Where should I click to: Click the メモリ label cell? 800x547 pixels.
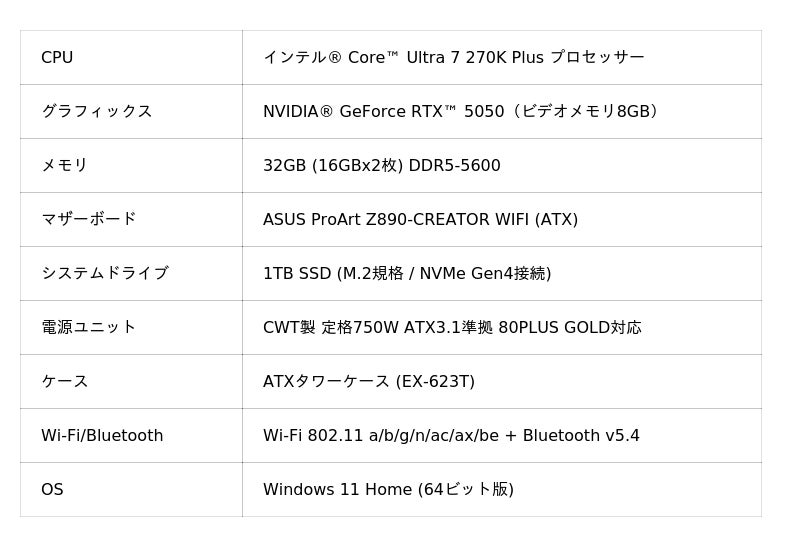tap(65, 166)
